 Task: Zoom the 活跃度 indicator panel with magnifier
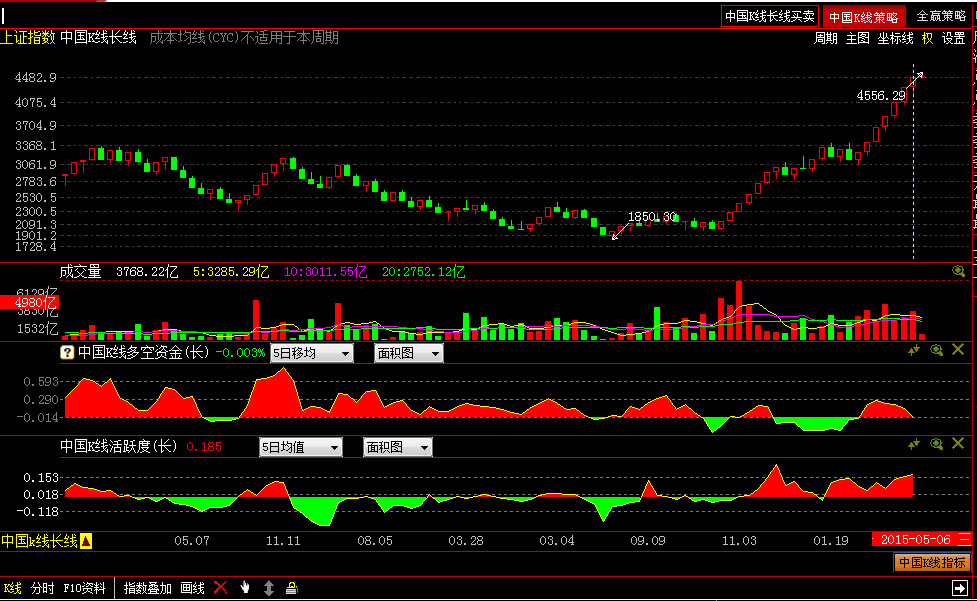(x=936, y=444)
